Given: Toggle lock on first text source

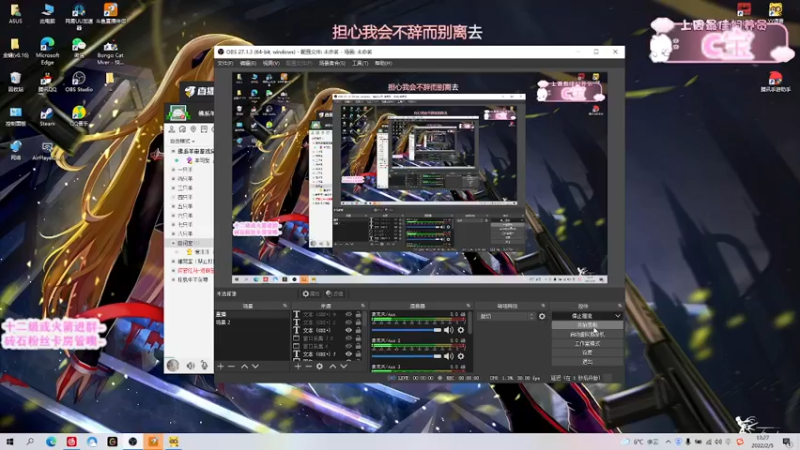Looking at the screenshot, I should 358,315.
